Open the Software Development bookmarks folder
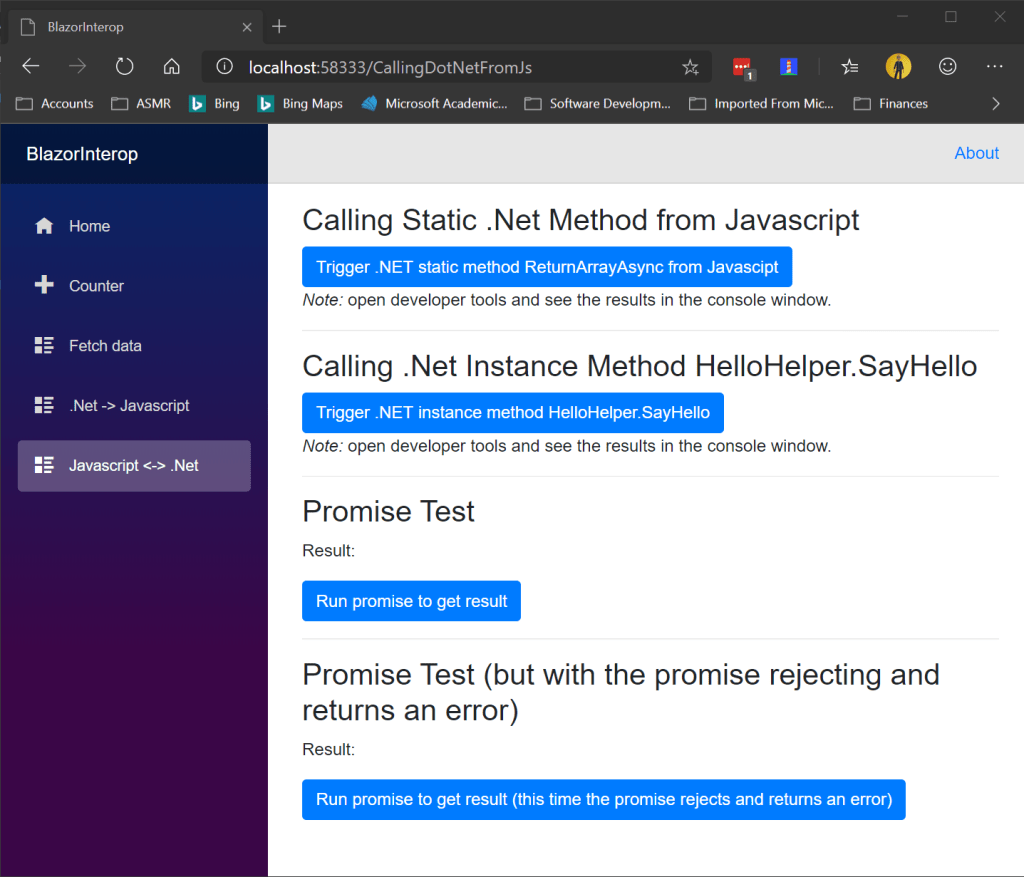 click(598, 103)
